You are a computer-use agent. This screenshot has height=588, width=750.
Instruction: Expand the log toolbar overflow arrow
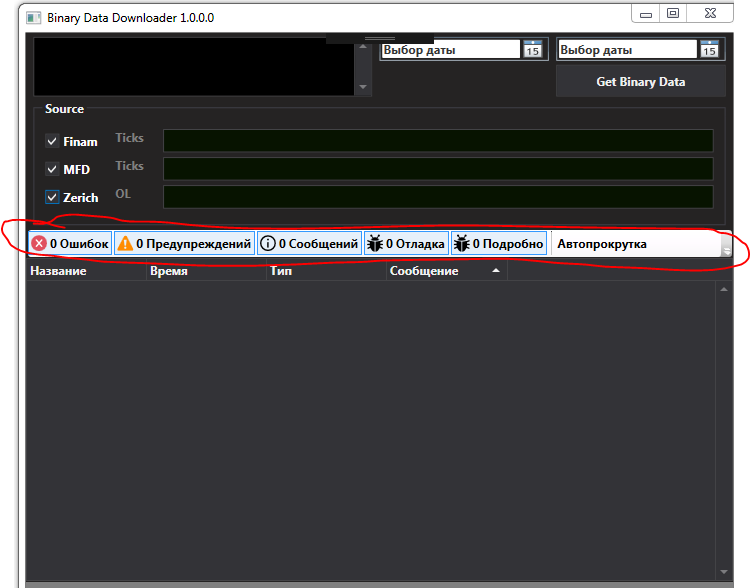coord(727,249)
